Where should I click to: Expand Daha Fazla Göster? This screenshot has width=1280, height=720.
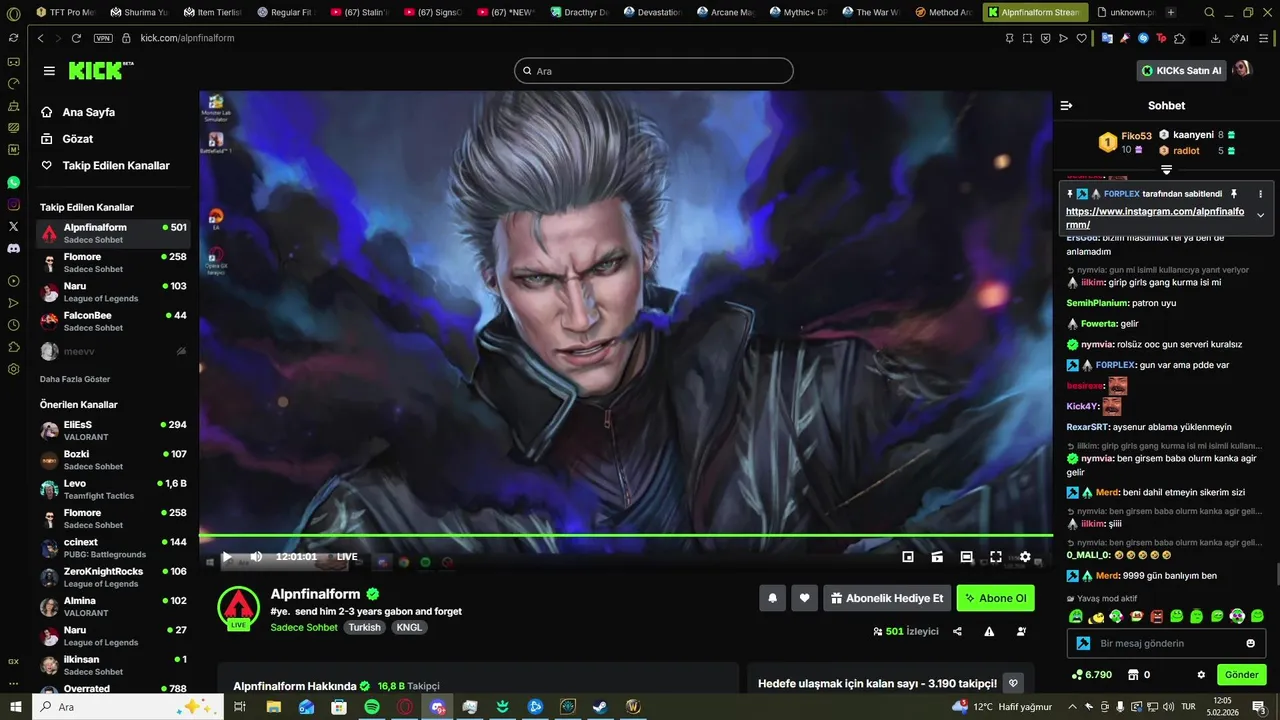tap(75, 379)
